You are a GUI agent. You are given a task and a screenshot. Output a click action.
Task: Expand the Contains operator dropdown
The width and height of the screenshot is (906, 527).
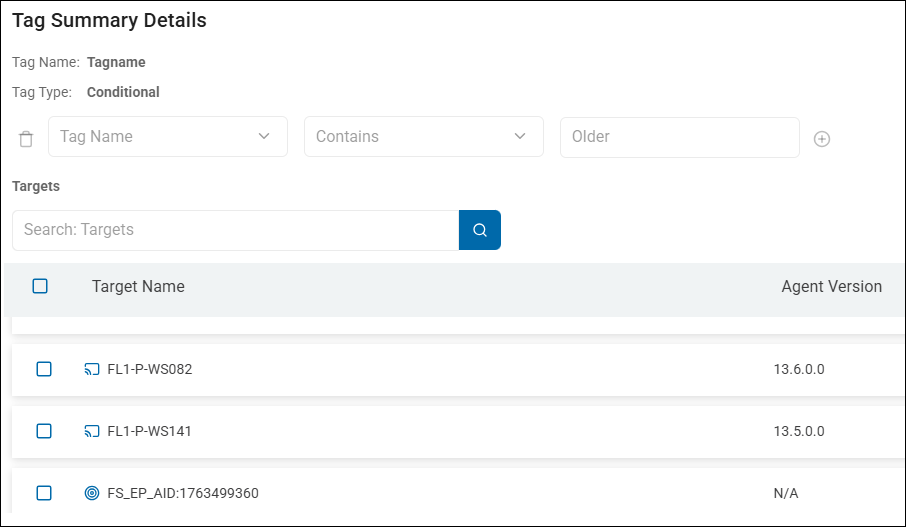423,137
